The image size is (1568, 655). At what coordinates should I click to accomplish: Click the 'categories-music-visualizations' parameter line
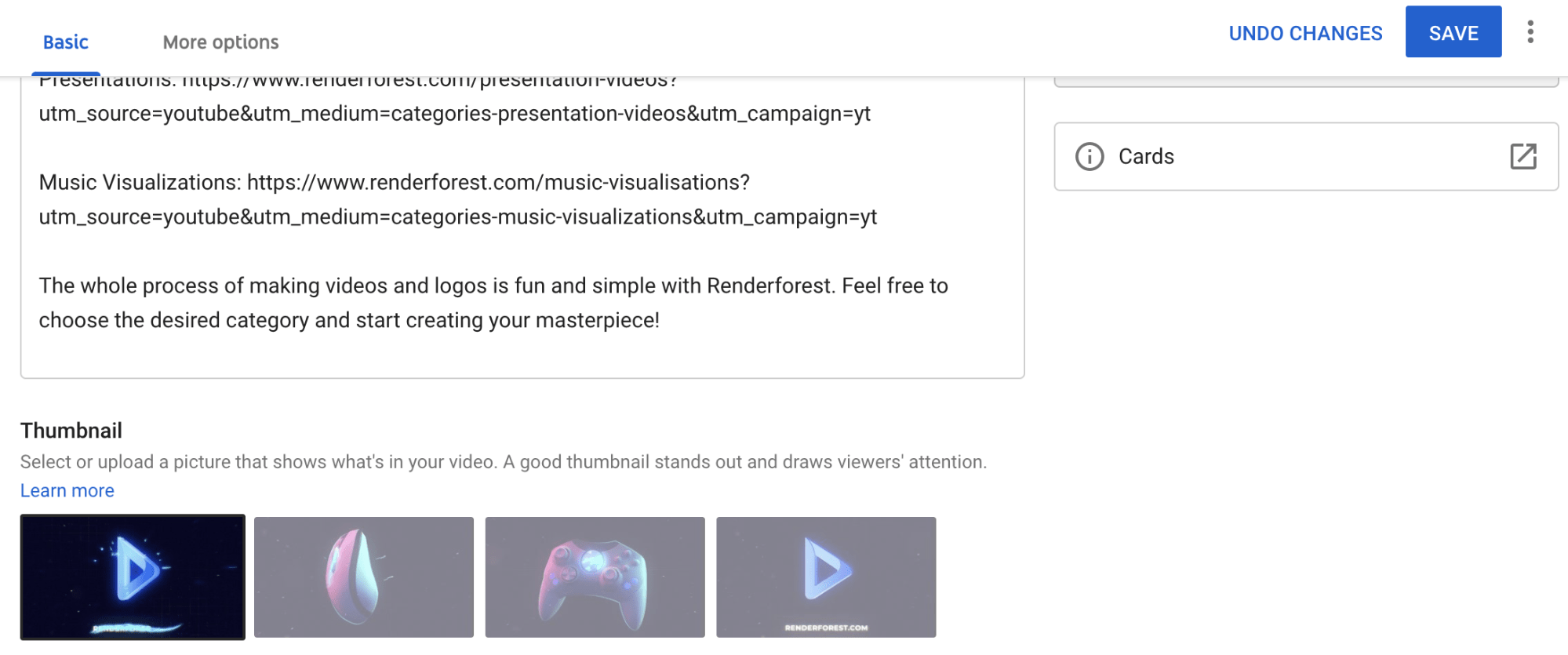coord(458,217)
